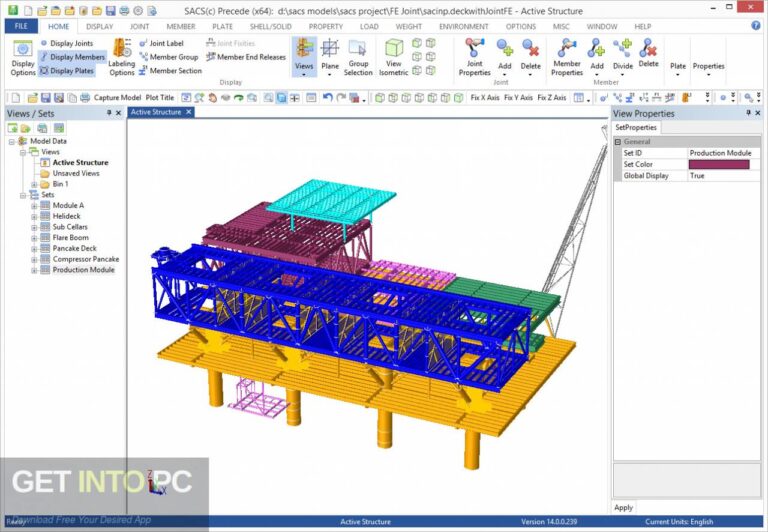Screen dimensions: 768x532
Task: Click the Add member tool in Member group
Action: click(597, 58)
